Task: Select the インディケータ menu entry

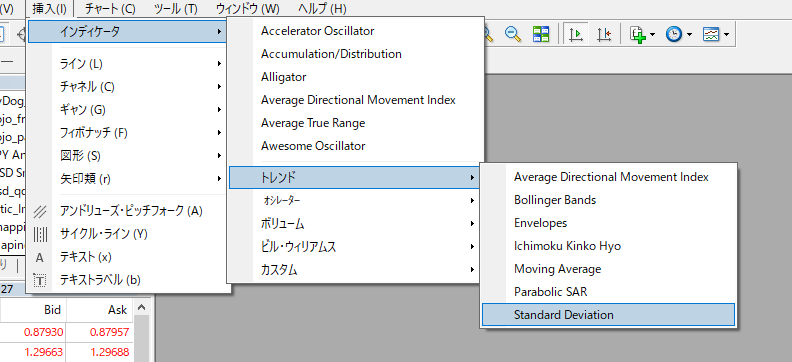Action: tap(127, 32)
